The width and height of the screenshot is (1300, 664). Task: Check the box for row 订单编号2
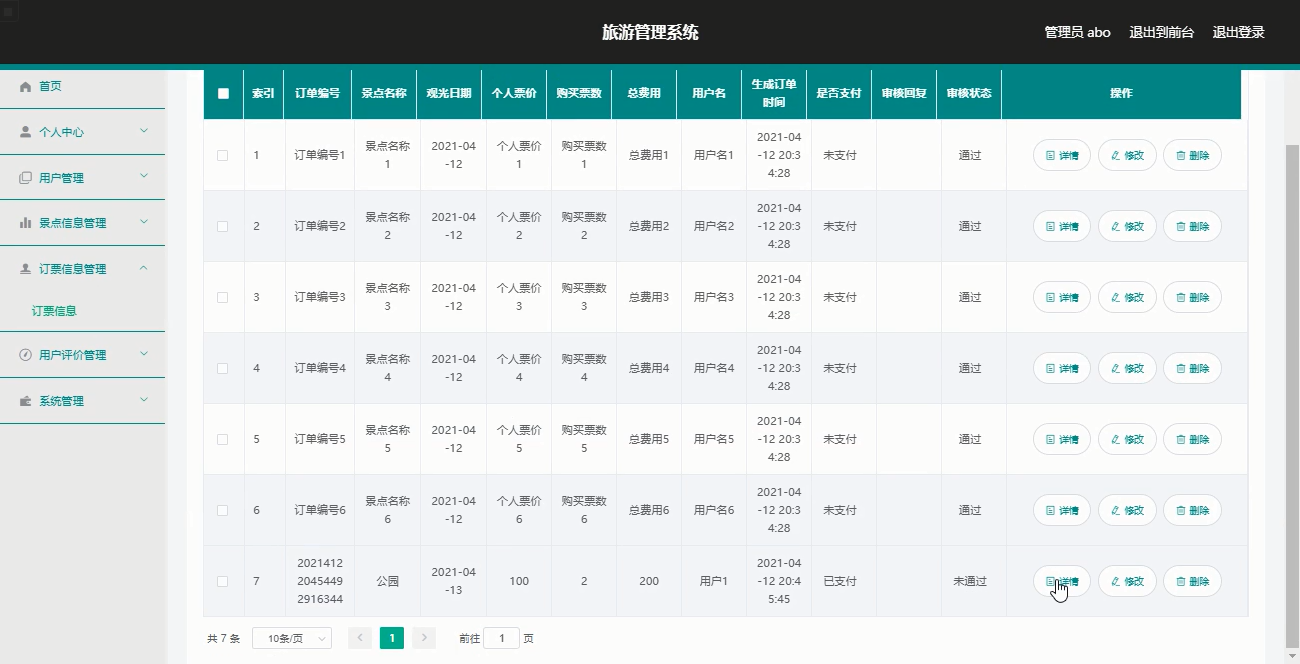pos(223,226)
